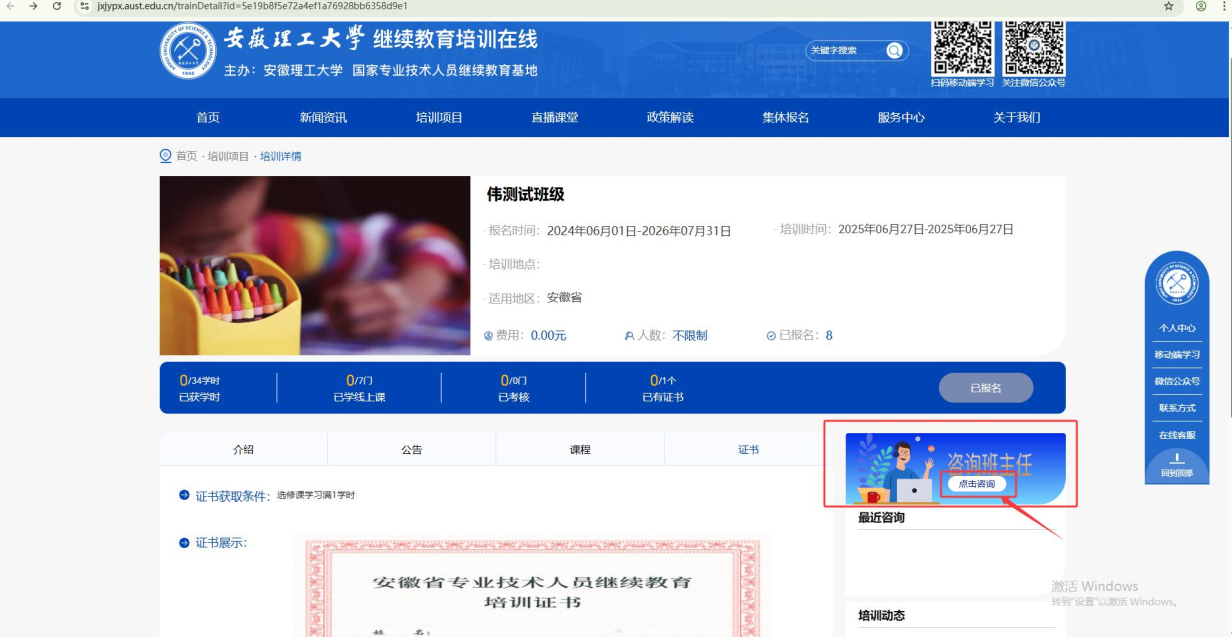Screen dimensions: 1232x637
Task: Click the browser back arrow
Action: point(10,6)
